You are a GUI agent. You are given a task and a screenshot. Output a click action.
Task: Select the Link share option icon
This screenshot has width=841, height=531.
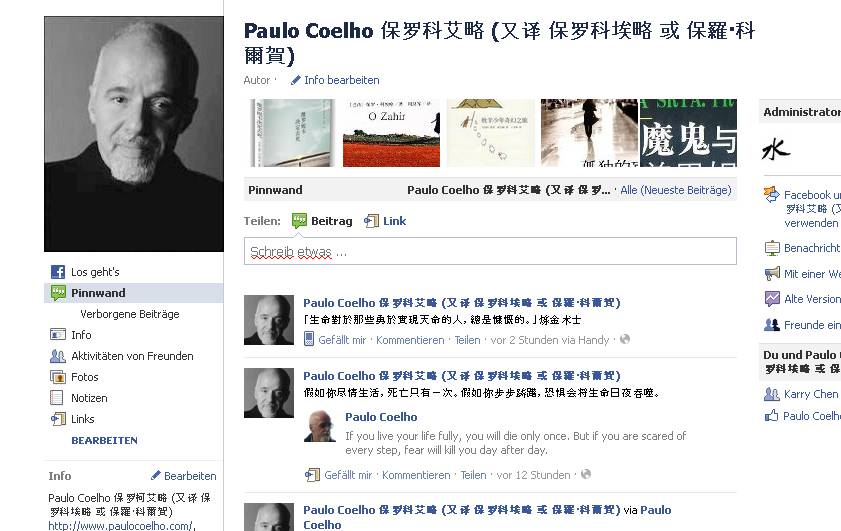click(371, 221)
